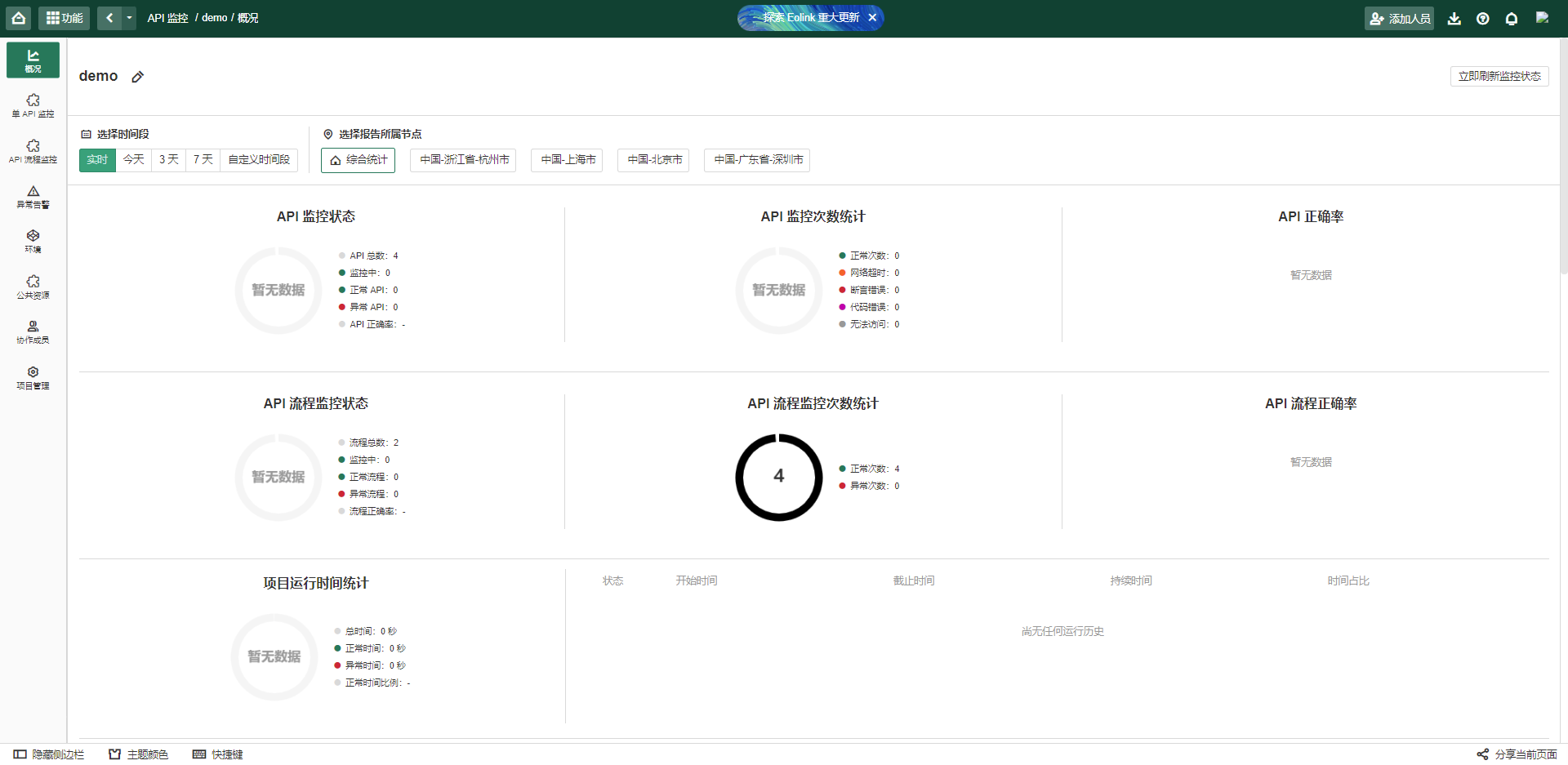This screenshot has height=765, width=1568.
Task: Open the 功能 apps grid menu
Action: pyautogui.click(x=64, y=18)
